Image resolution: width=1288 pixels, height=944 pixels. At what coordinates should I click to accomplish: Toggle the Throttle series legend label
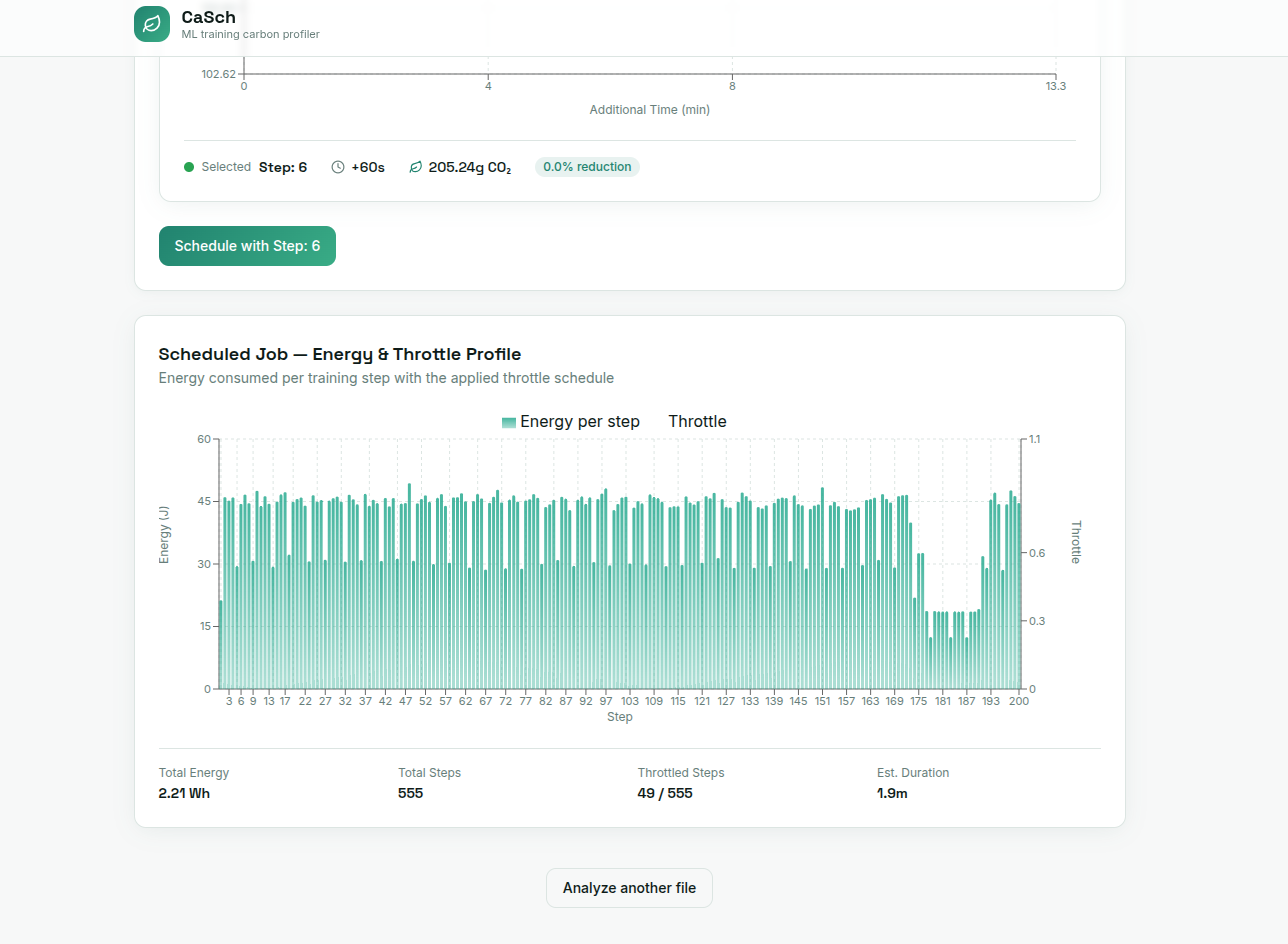coord(697,422)
